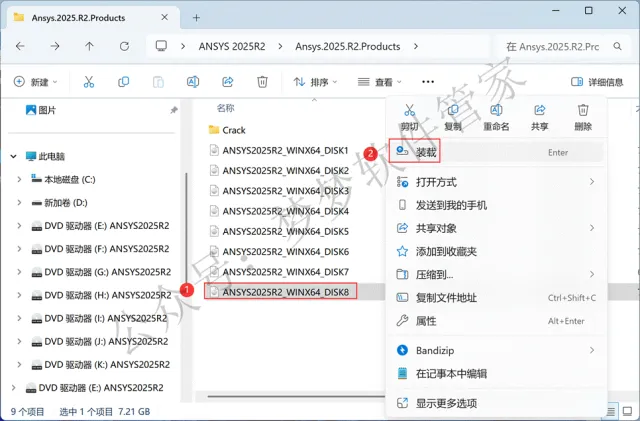
Task: Open the 查看 view dropdown
Action: (x=380, y=82)
